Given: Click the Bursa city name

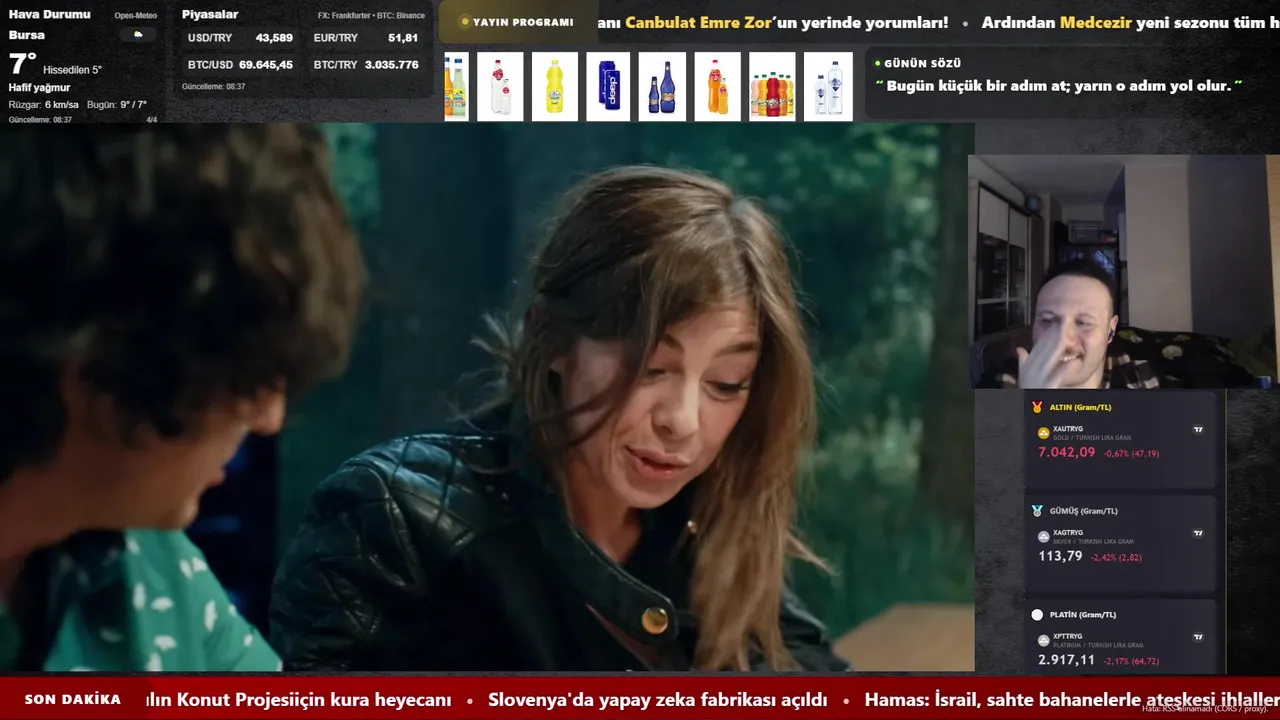Looking at the screenshot, I should [27, 35].
